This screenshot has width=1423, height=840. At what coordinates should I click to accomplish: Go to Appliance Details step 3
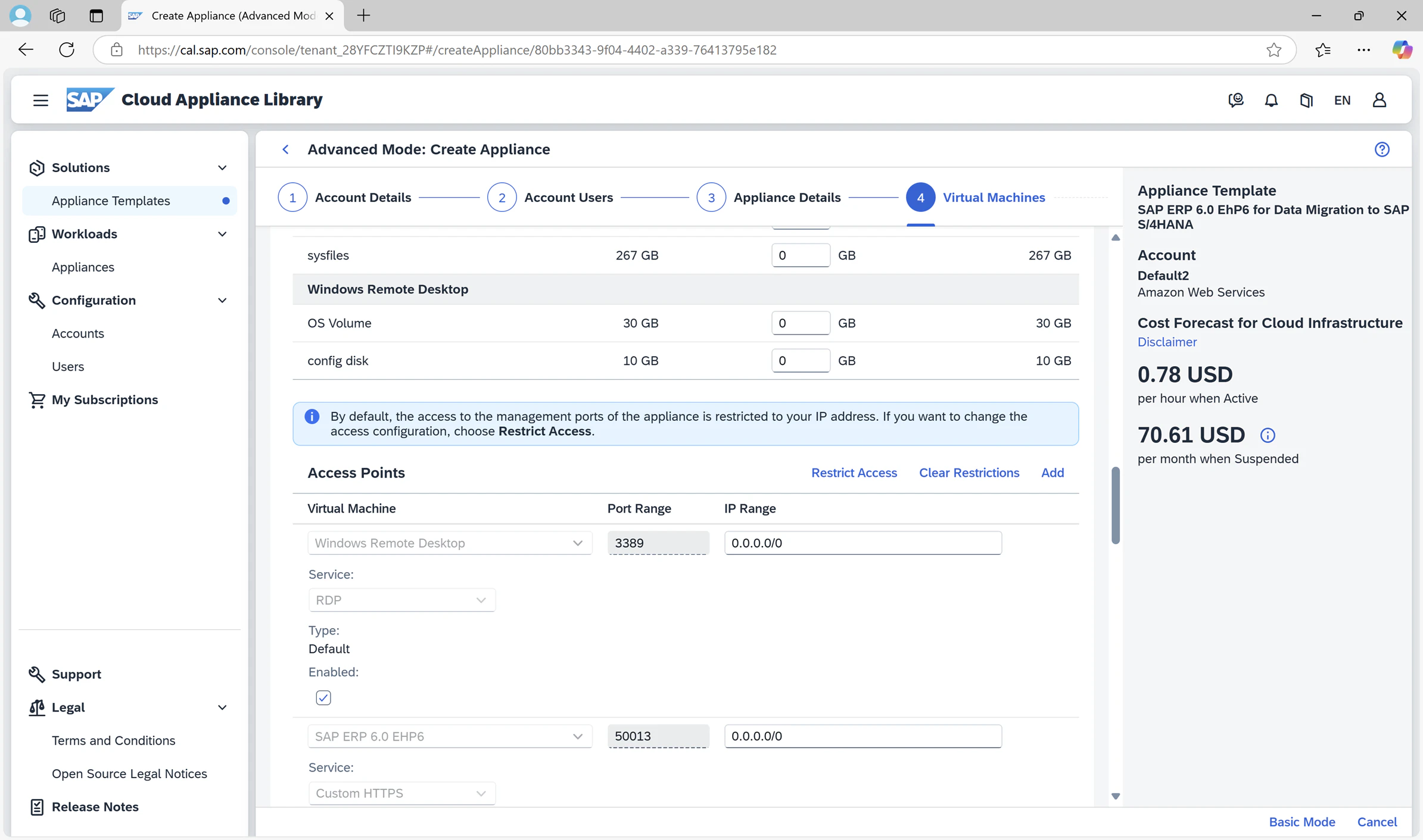coord(769,198)
